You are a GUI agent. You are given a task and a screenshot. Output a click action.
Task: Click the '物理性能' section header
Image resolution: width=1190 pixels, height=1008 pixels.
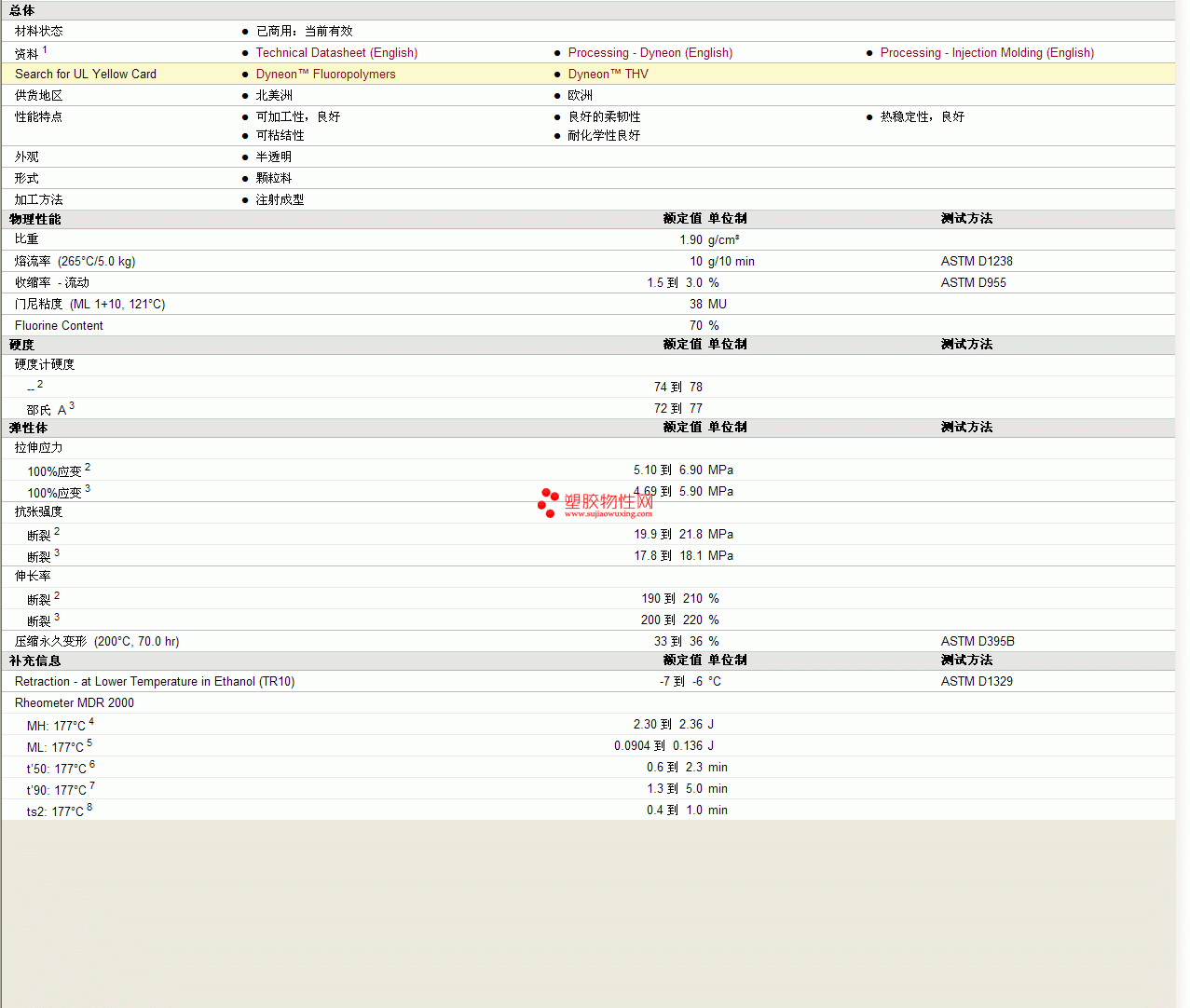(x=35, y=219)
